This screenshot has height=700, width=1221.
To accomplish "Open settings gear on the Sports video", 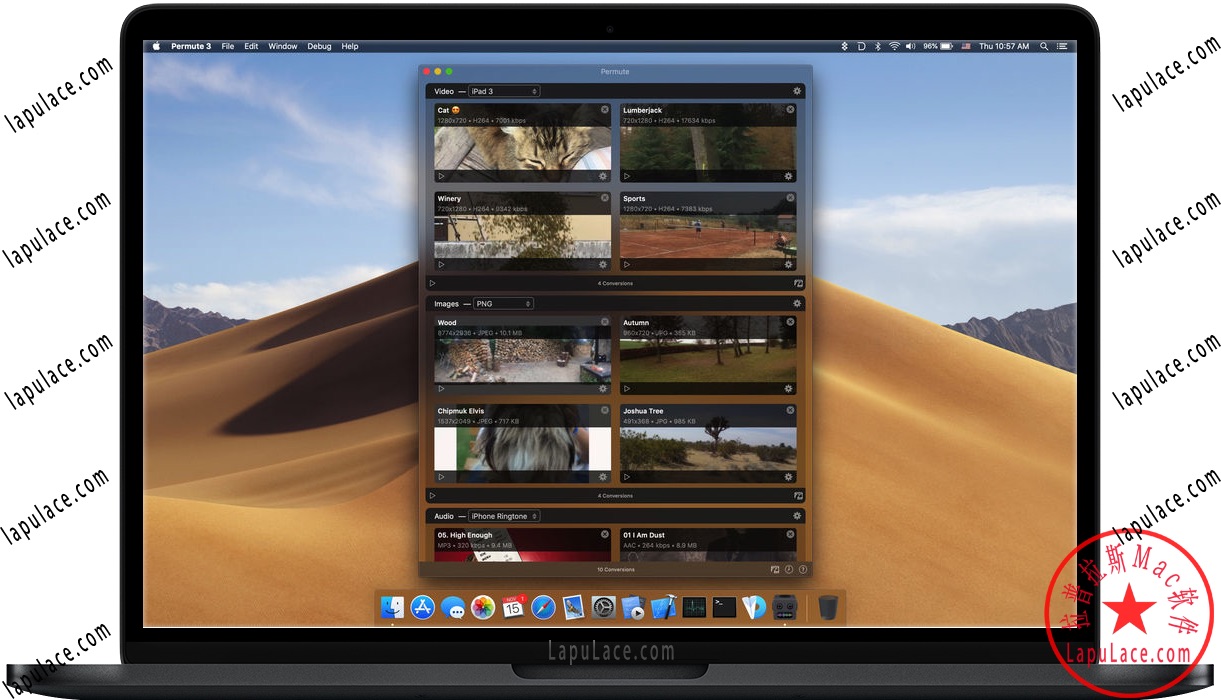I will (x=788, y=264).
